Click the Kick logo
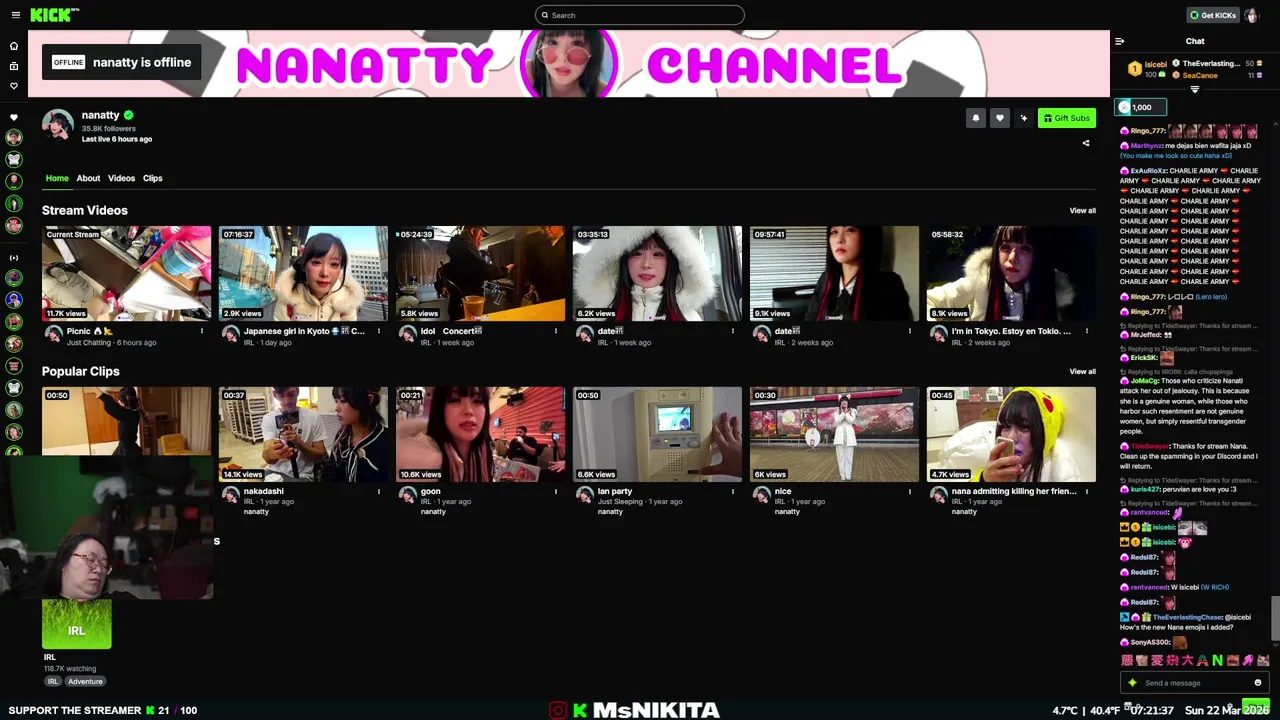 click(54, 15)
